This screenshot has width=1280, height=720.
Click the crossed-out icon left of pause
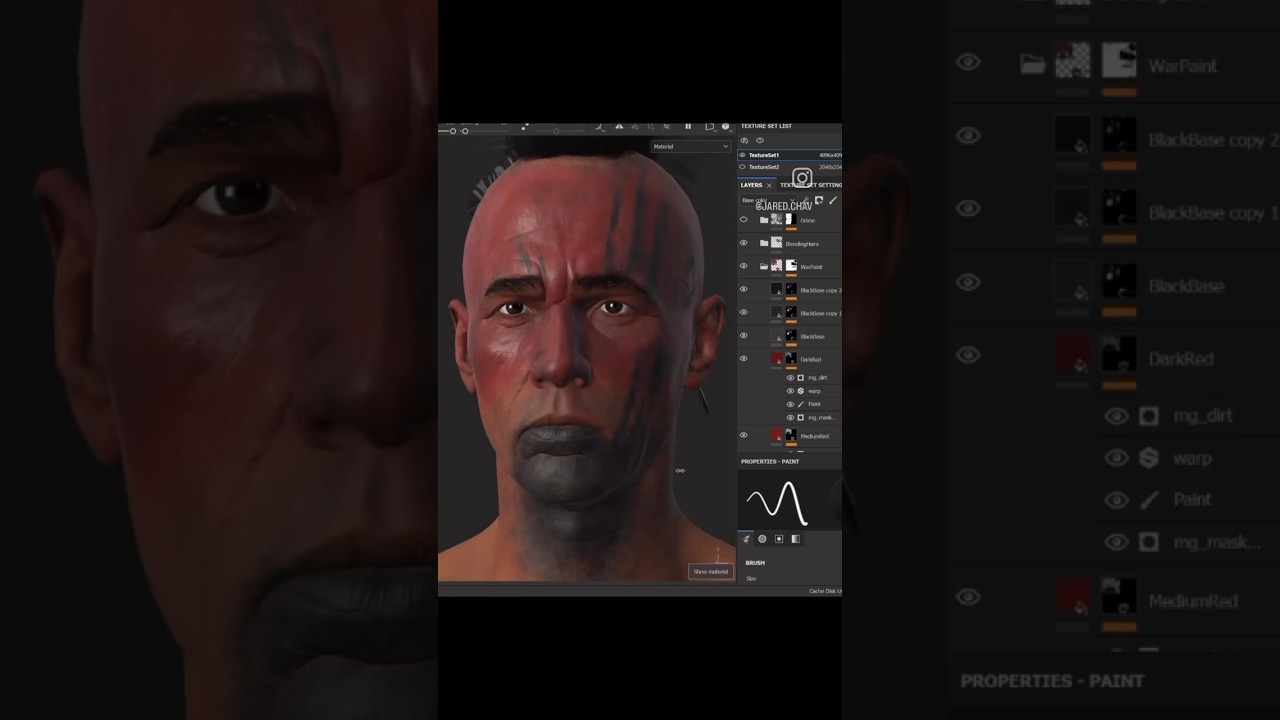coord(667,127)
